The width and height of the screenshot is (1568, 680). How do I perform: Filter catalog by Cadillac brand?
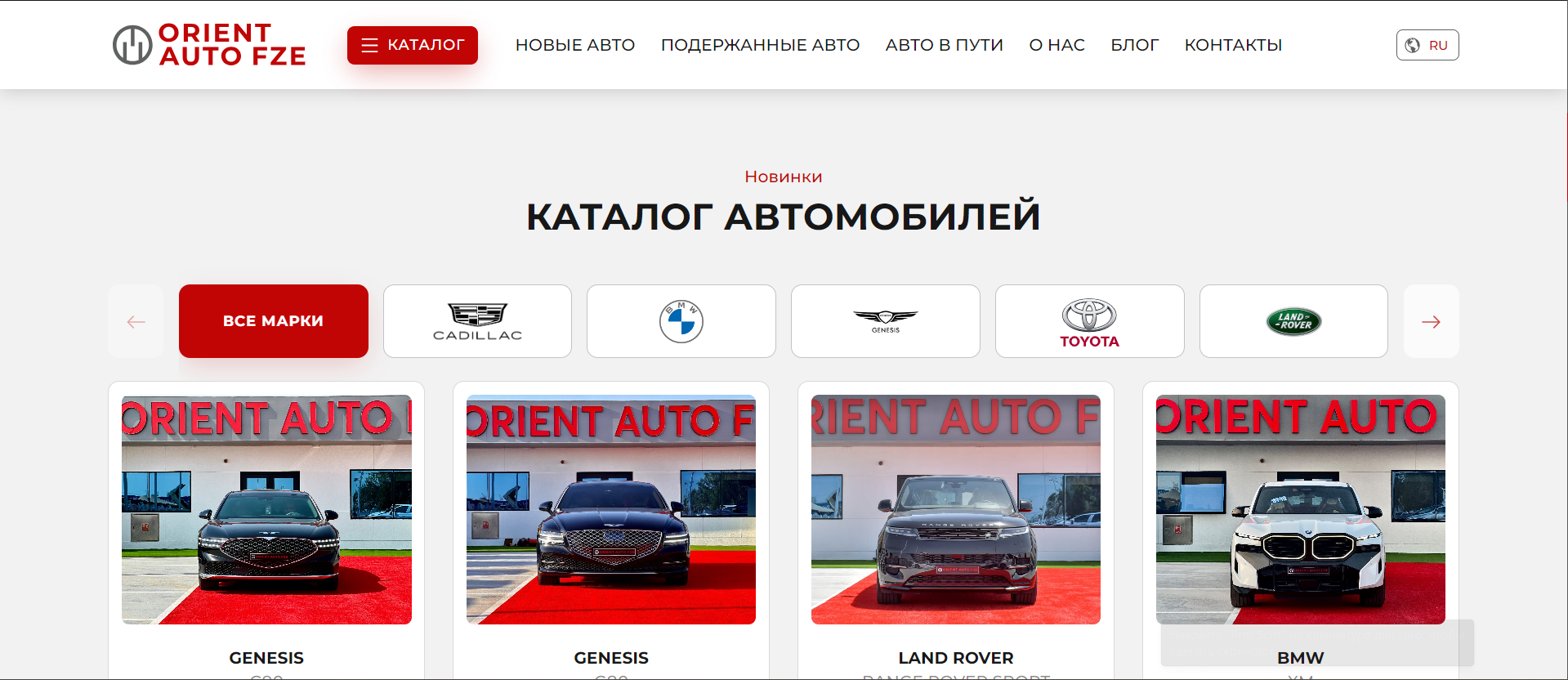click(477, 321)
